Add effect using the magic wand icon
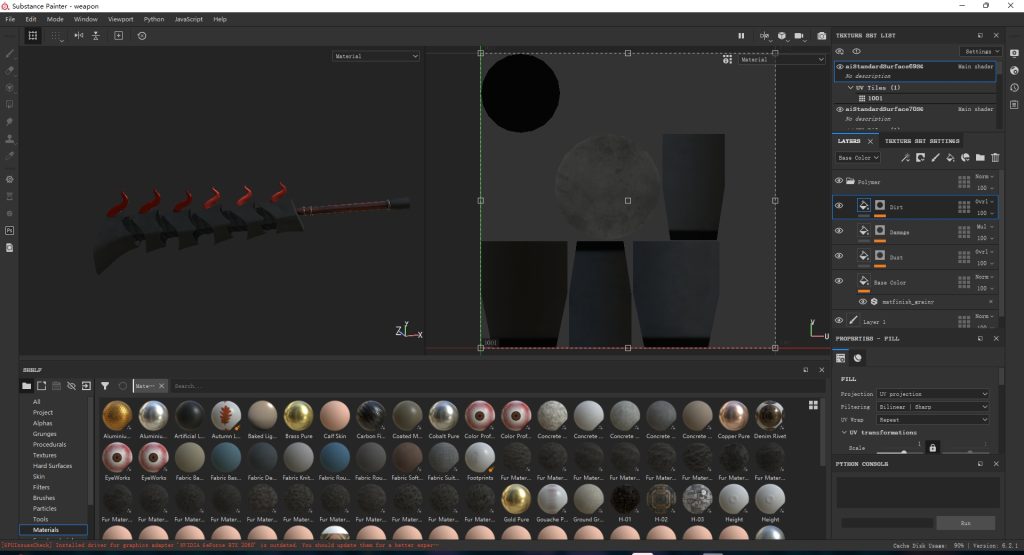This screenshot has height=555, width=1024. pyautogui.click(x=905, y=157)
